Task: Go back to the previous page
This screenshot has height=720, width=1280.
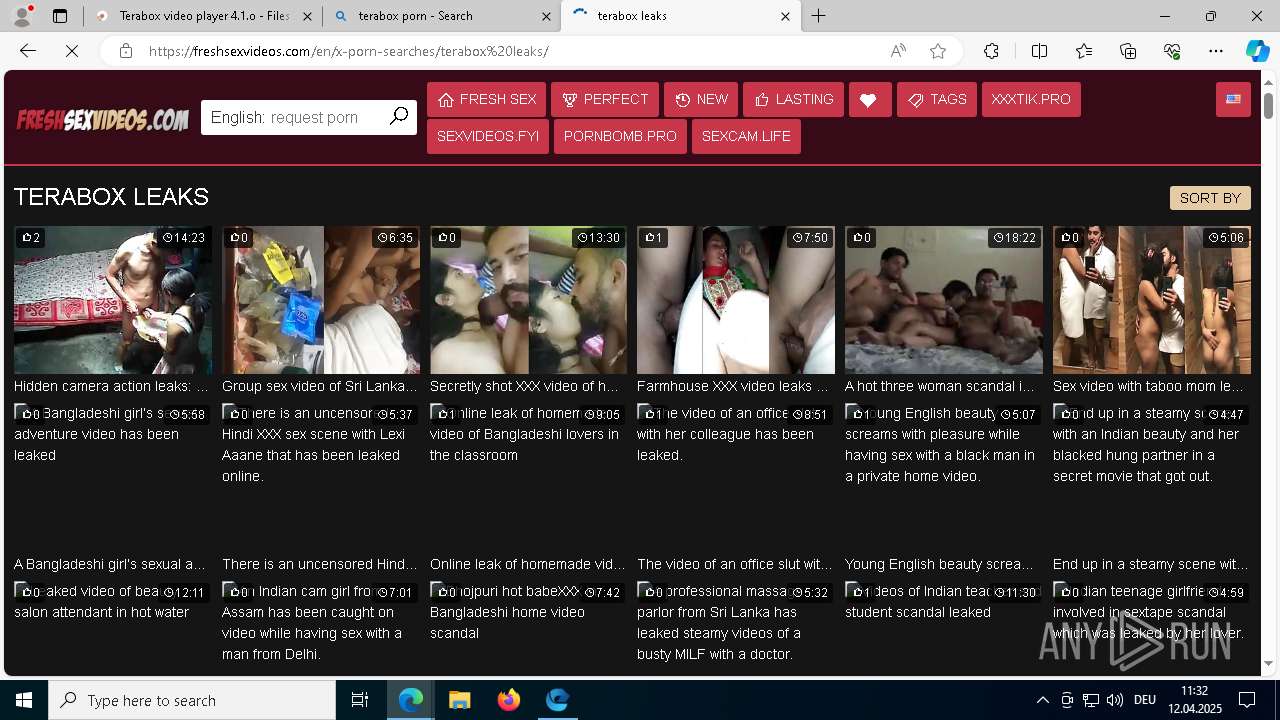Action: (x=28, y=51)
